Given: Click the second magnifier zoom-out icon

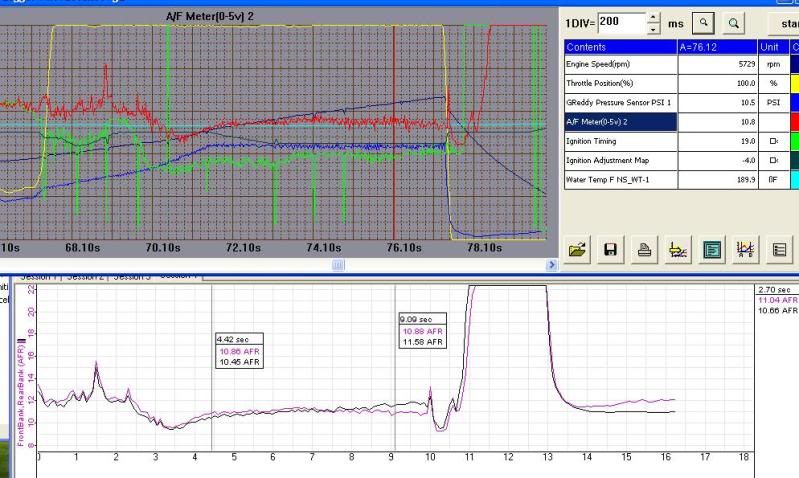Looking at the screenshot, I should tap(734, 22).
